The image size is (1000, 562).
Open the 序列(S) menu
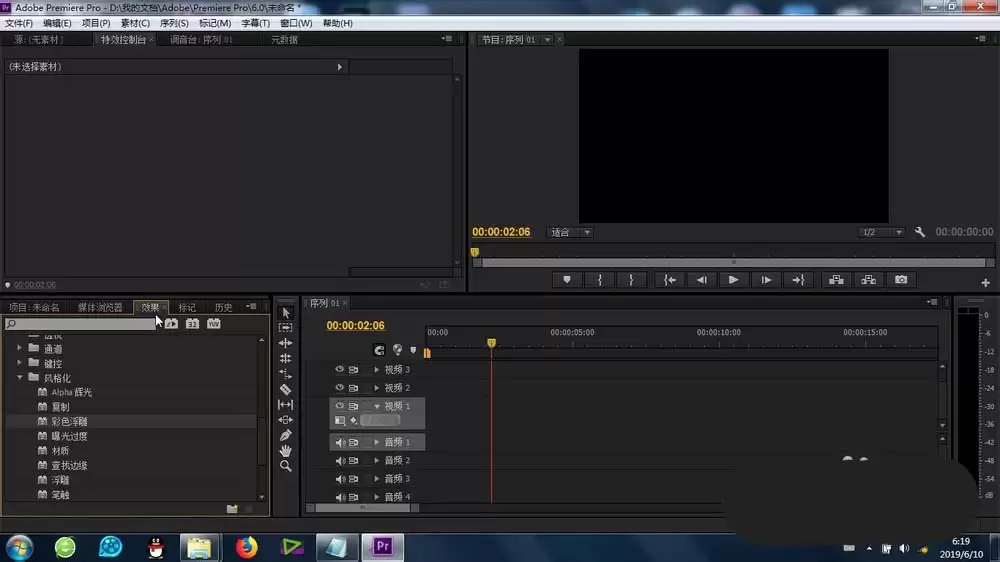(174, 23)
